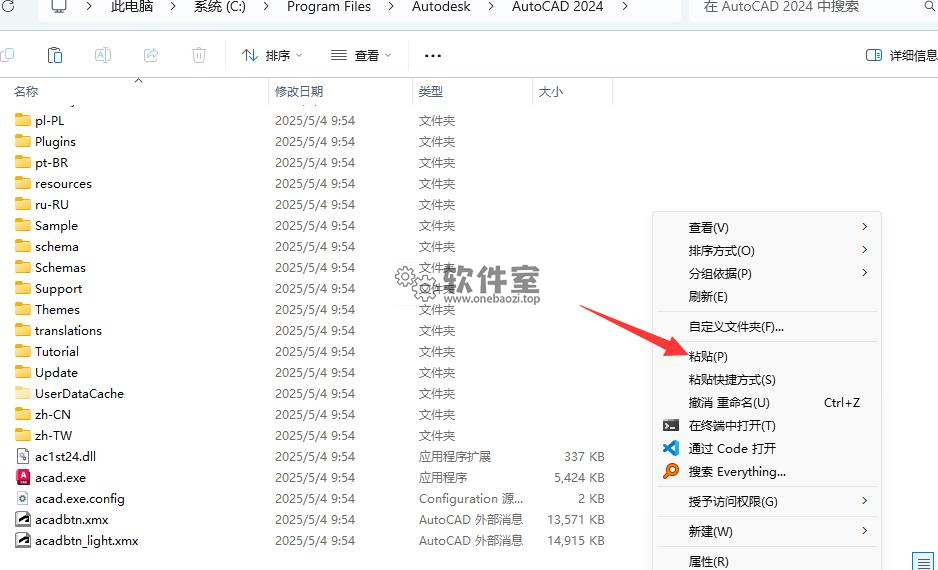
Task: Choose 在终端中打开(T) from context menu
Action: click(x=767, y=425)
